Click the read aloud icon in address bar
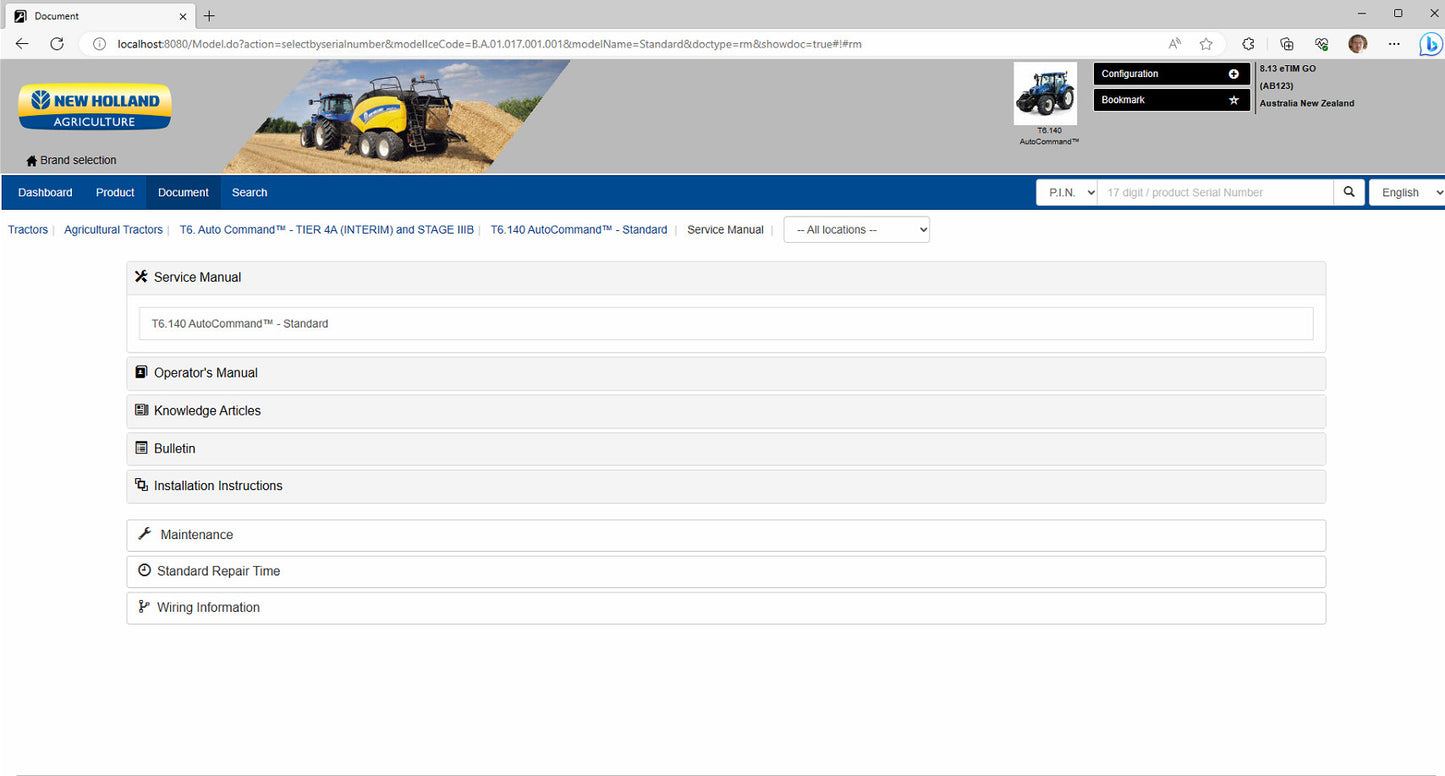 coord(1175,44)
